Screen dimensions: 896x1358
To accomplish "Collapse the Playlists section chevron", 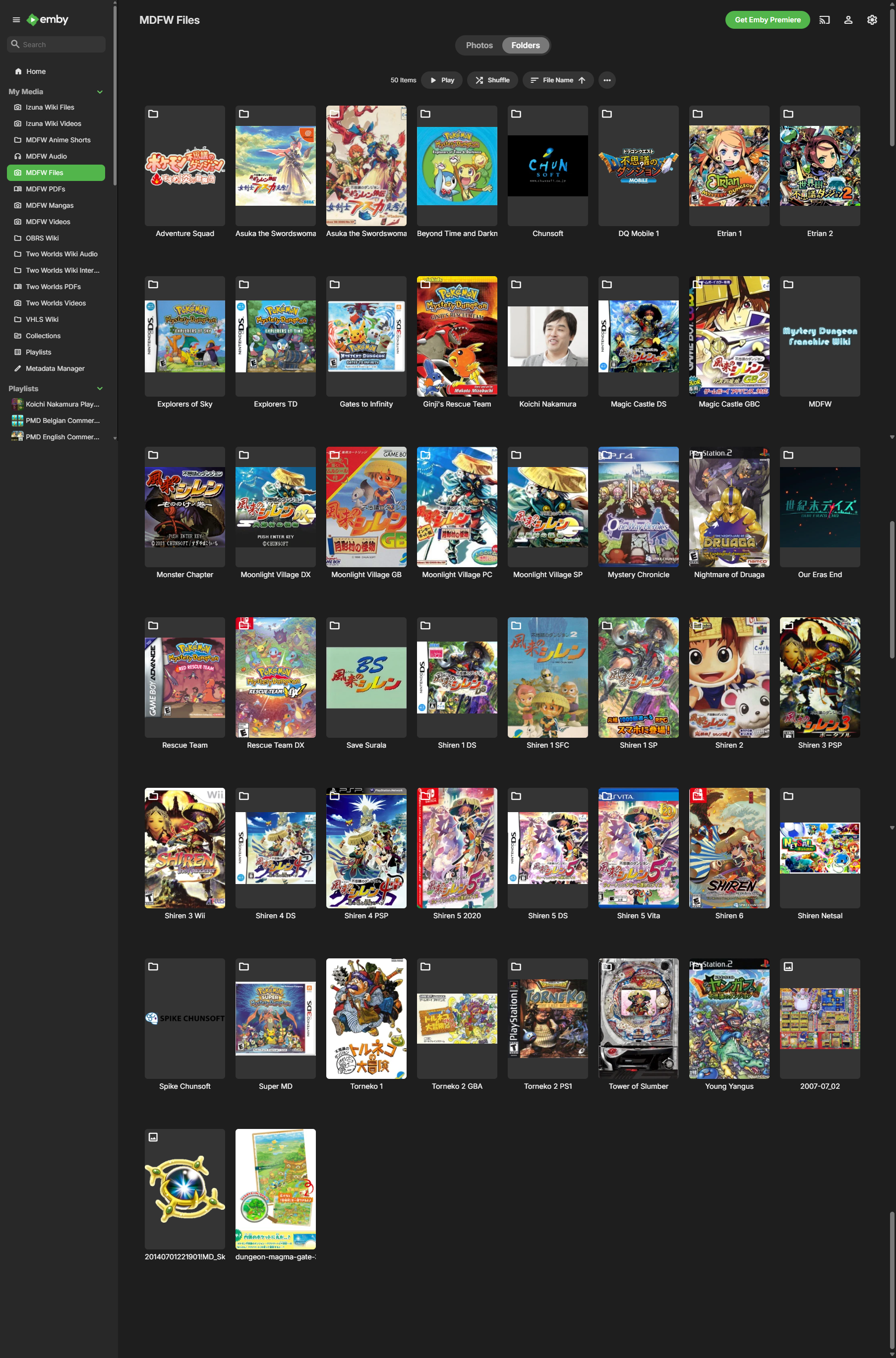I will [100, 389].
